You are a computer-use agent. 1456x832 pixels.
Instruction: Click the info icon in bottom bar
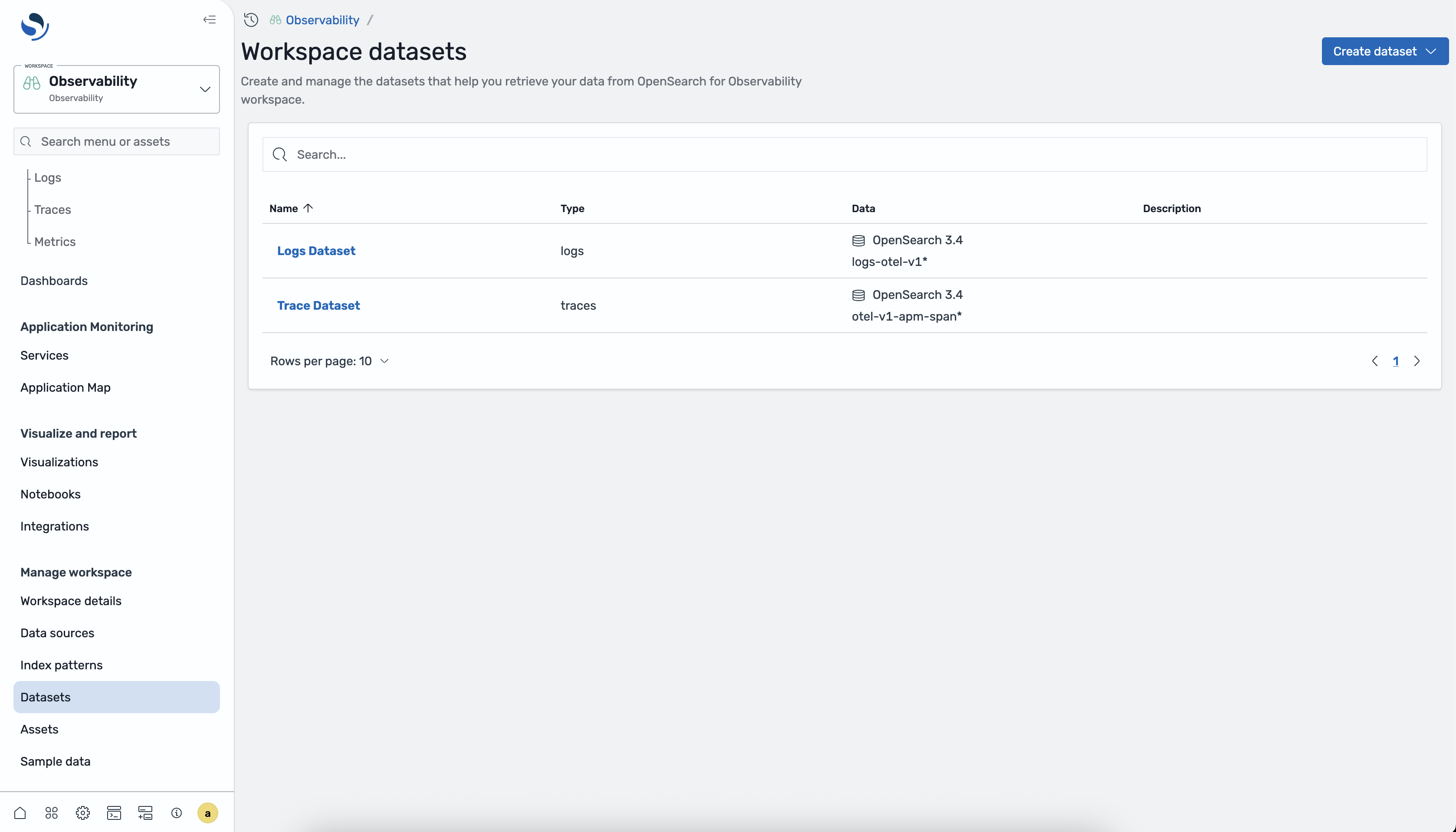point(177,812)
